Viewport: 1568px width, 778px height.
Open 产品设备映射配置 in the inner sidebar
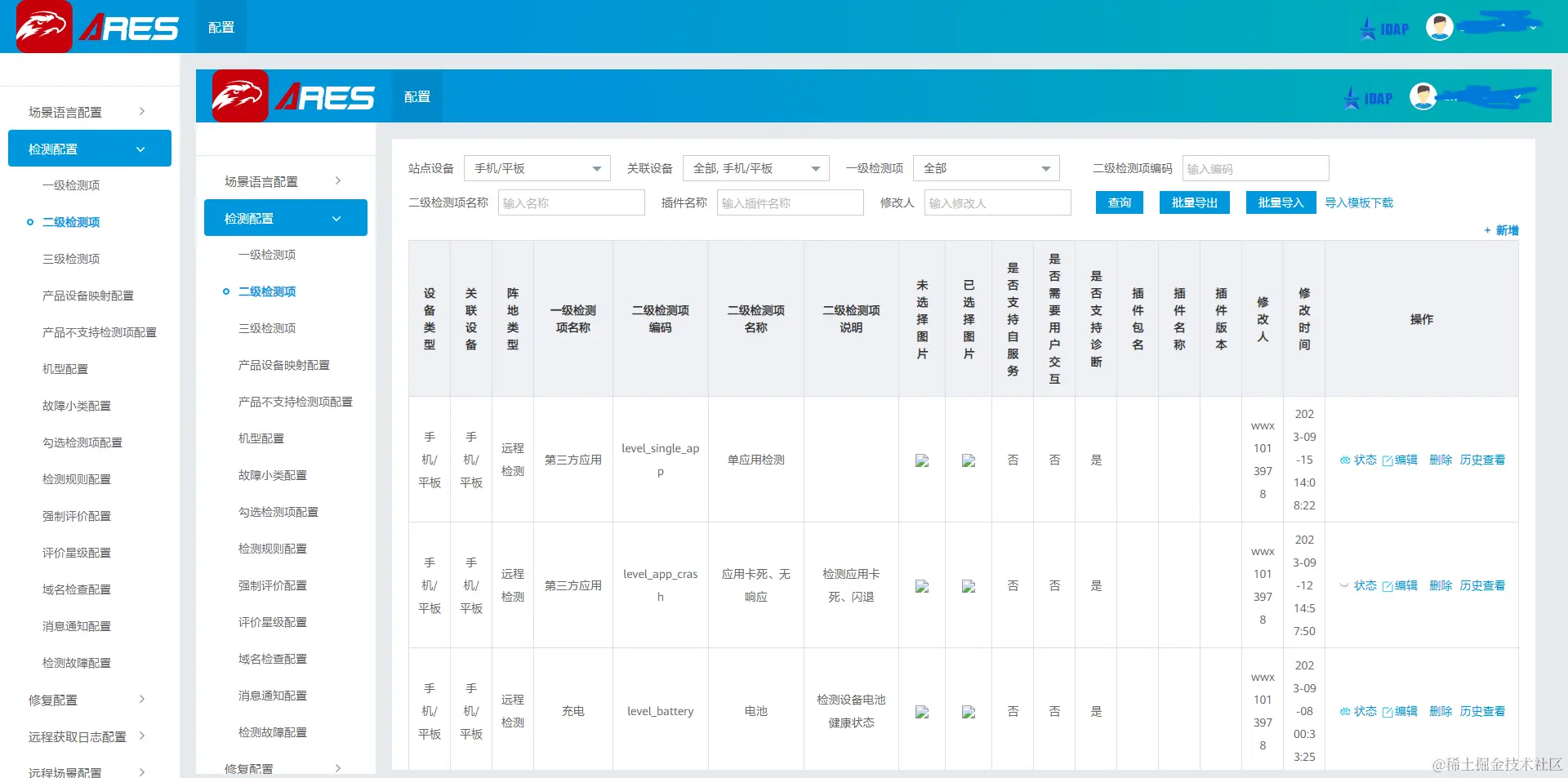click(284, 365)
